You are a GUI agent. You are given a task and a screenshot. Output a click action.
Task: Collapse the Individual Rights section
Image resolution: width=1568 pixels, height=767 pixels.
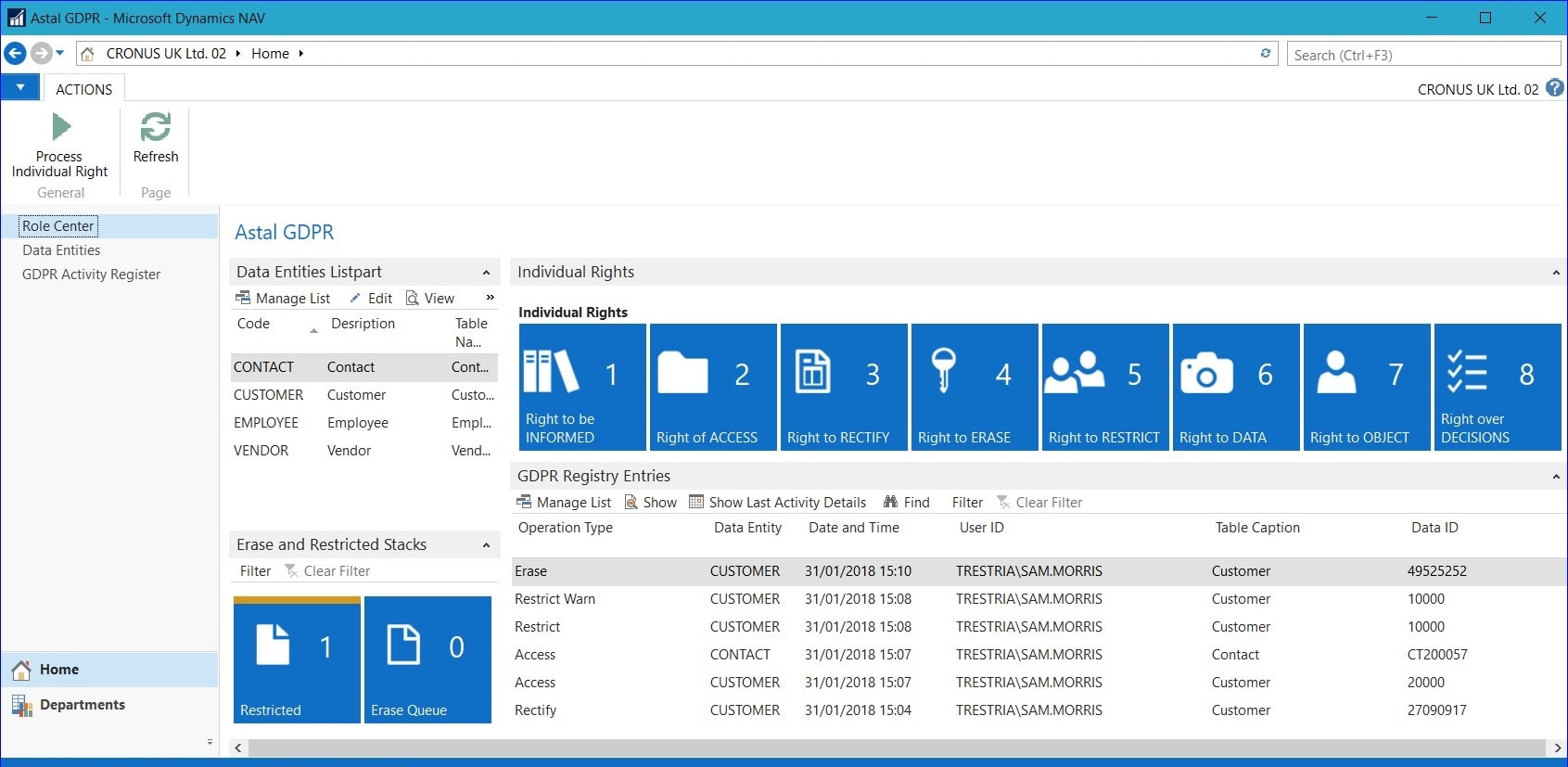coord(1556,272)
